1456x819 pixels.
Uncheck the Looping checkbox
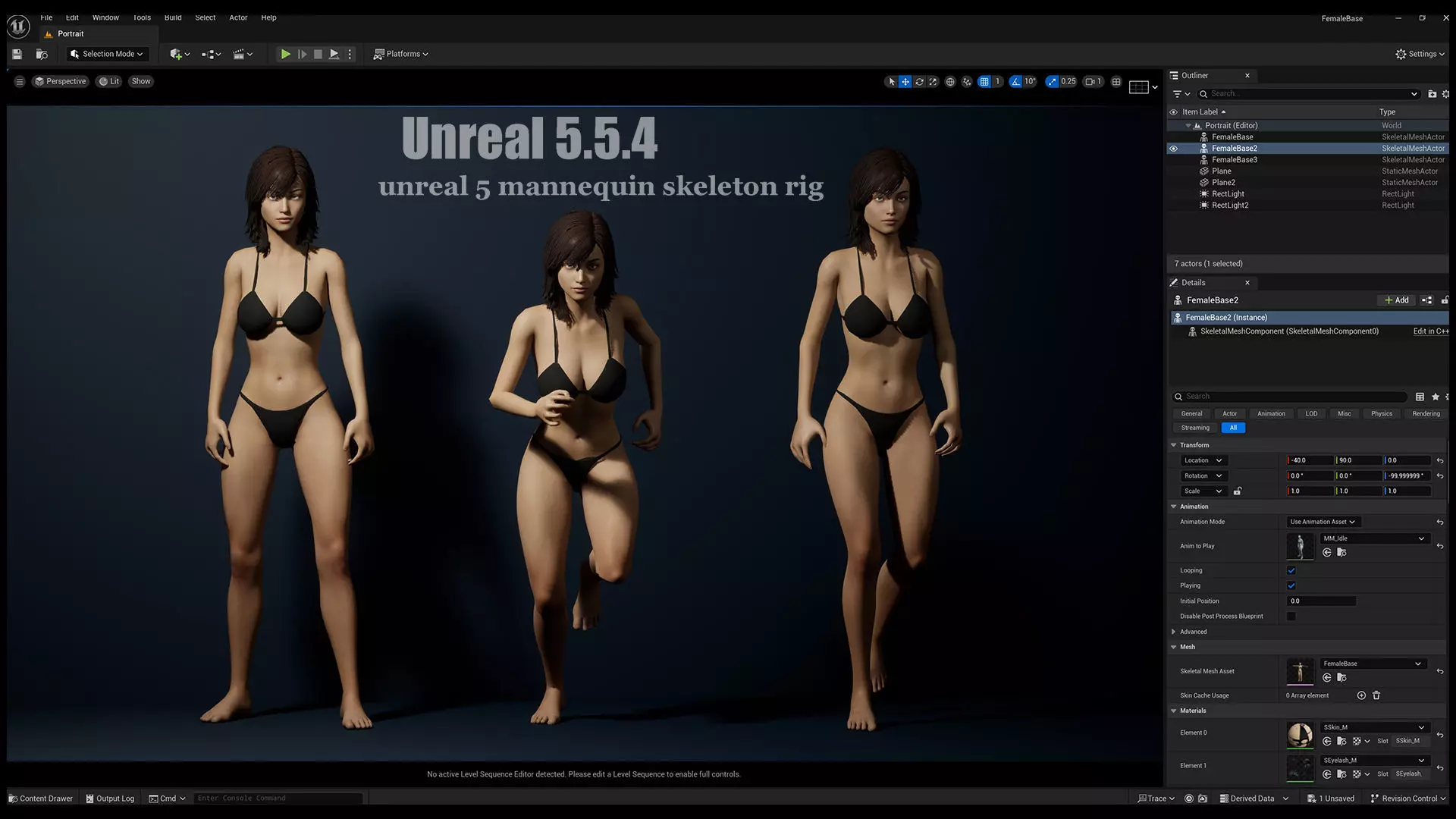click(1291, 570)
